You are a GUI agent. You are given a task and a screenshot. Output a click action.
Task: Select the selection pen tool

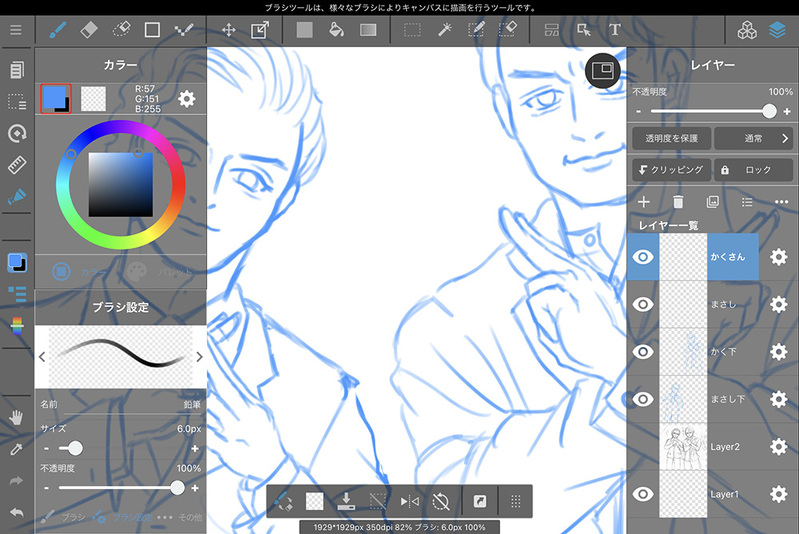[x=476, y=30]
